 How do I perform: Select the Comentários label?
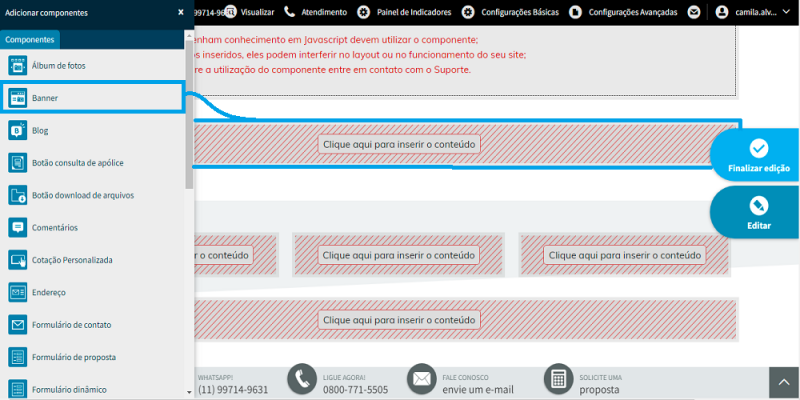tap(55, 228)
